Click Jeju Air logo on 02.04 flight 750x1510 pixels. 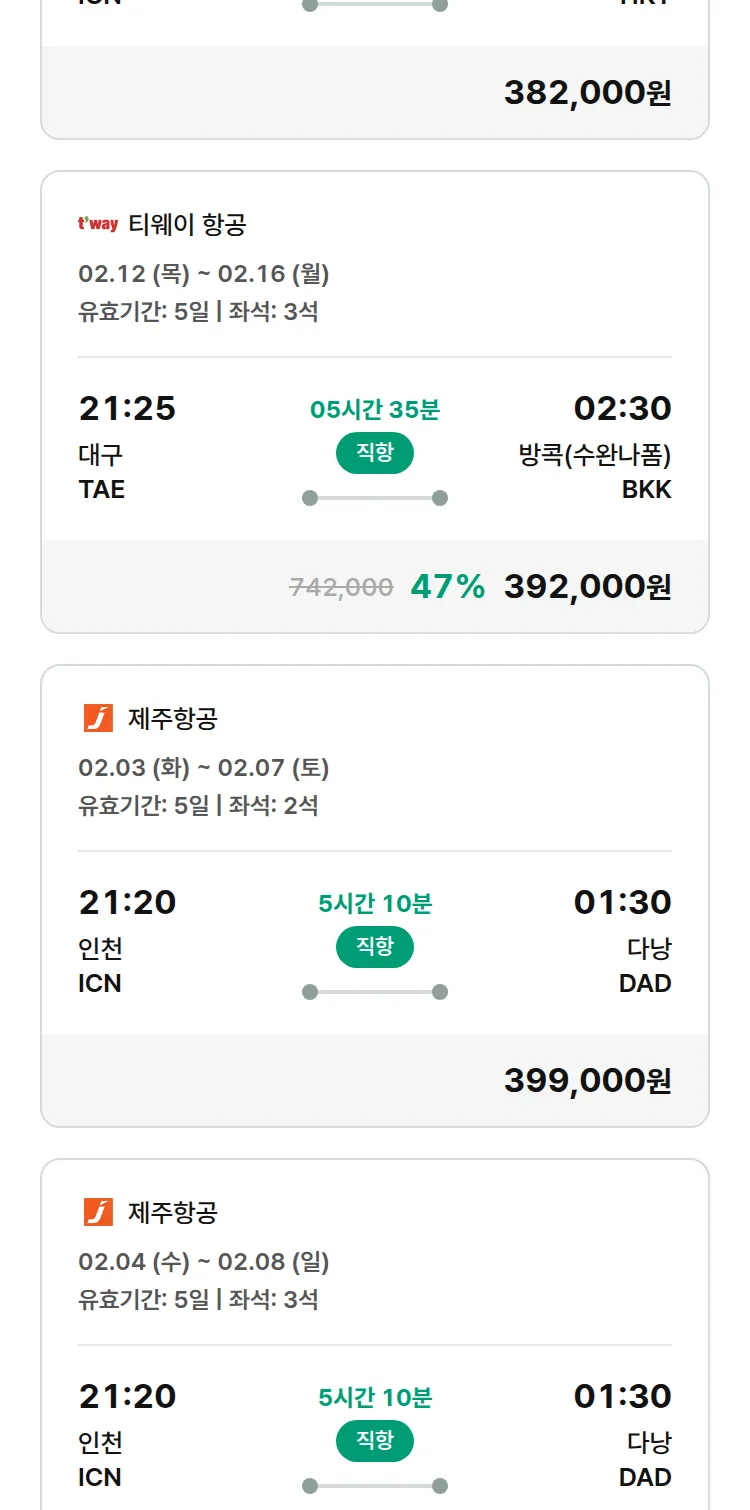pos(98,1212)
